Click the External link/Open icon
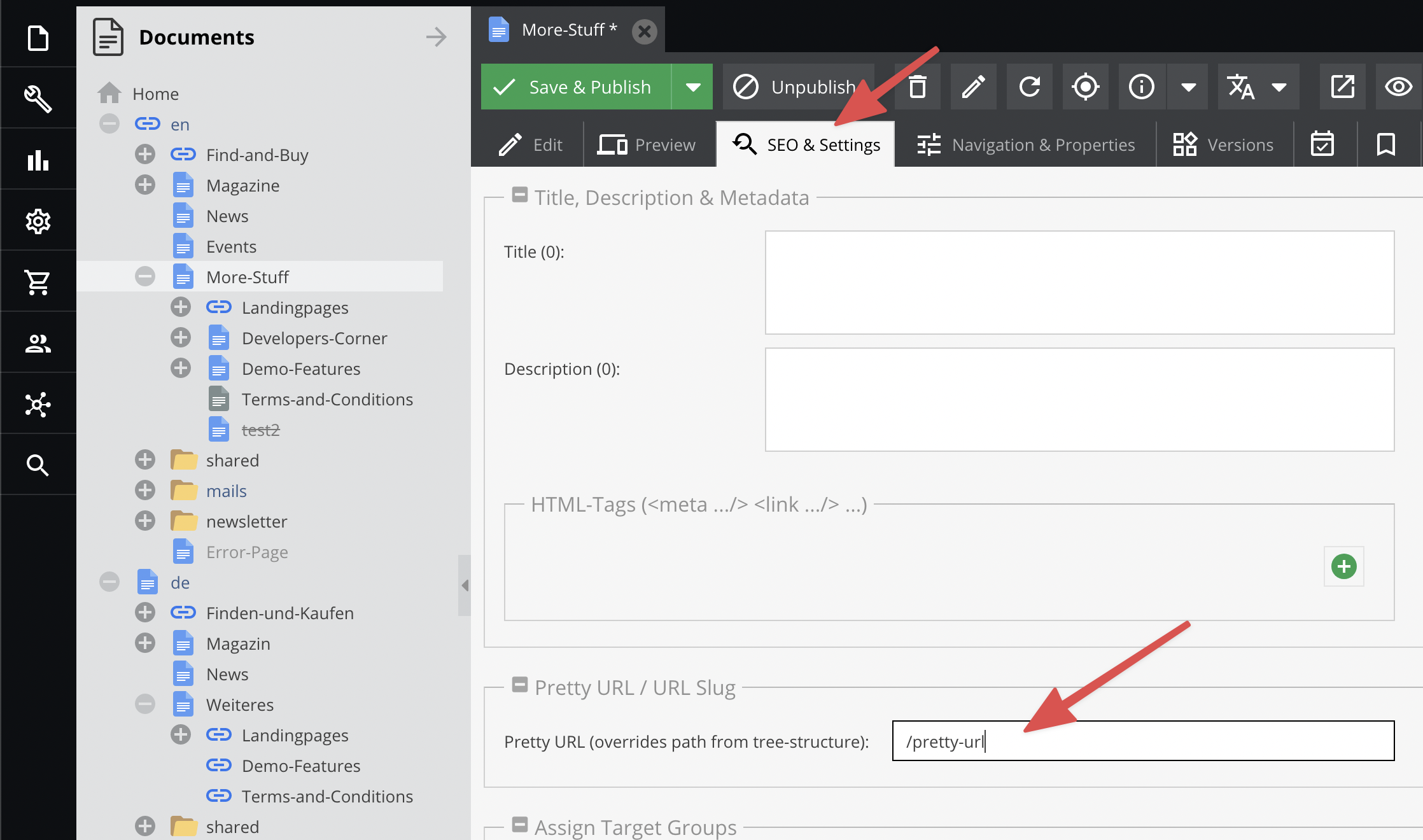This screenshot has width=1423, height=840. click(x=1341, y=87)
